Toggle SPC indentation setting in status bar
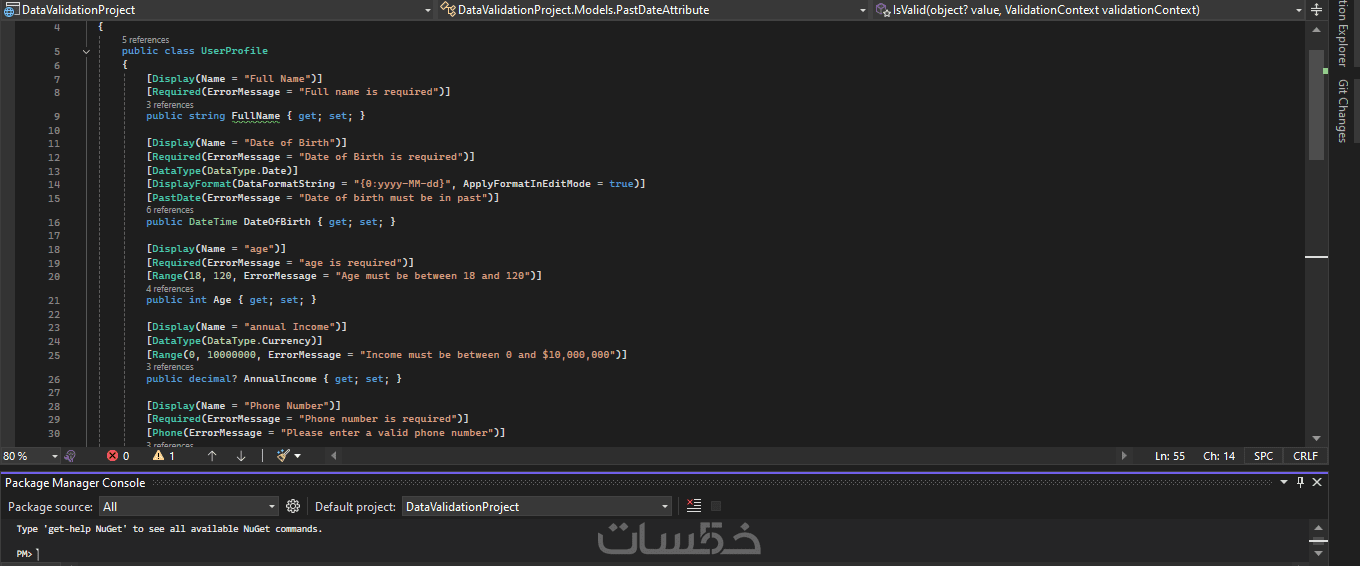Image resolution: width=1360 pixels, height=566 pixels. pyautogui.click(x=1264, y=456)
